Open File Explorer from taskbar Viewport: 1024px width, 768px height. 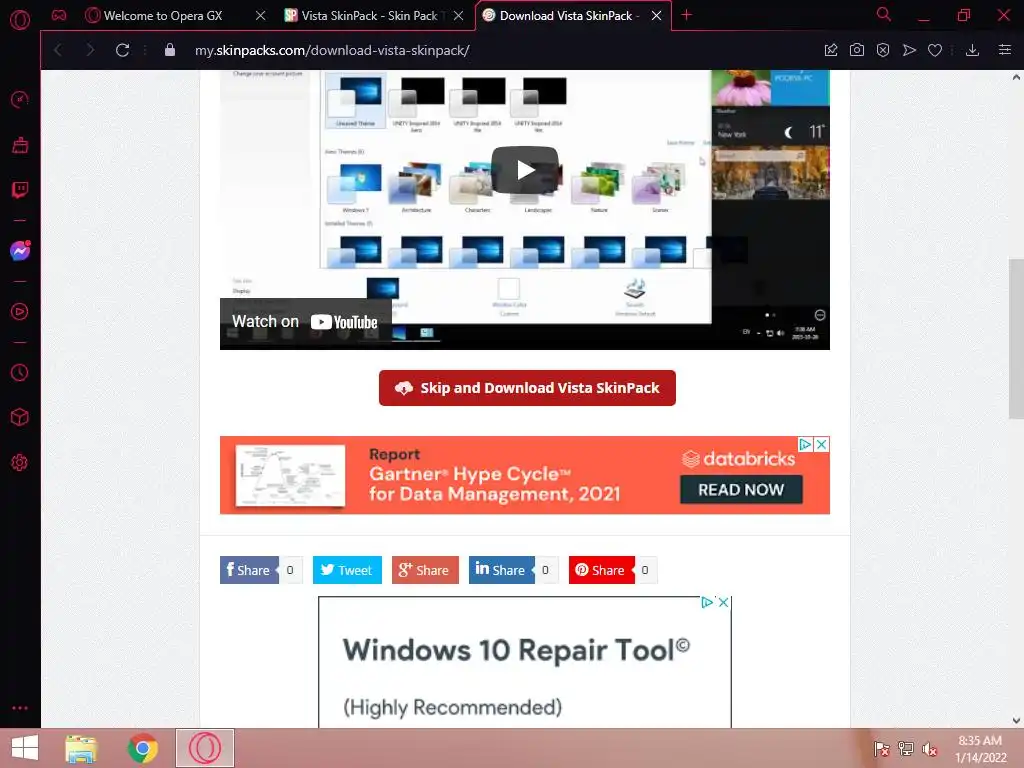coord(82,748)
